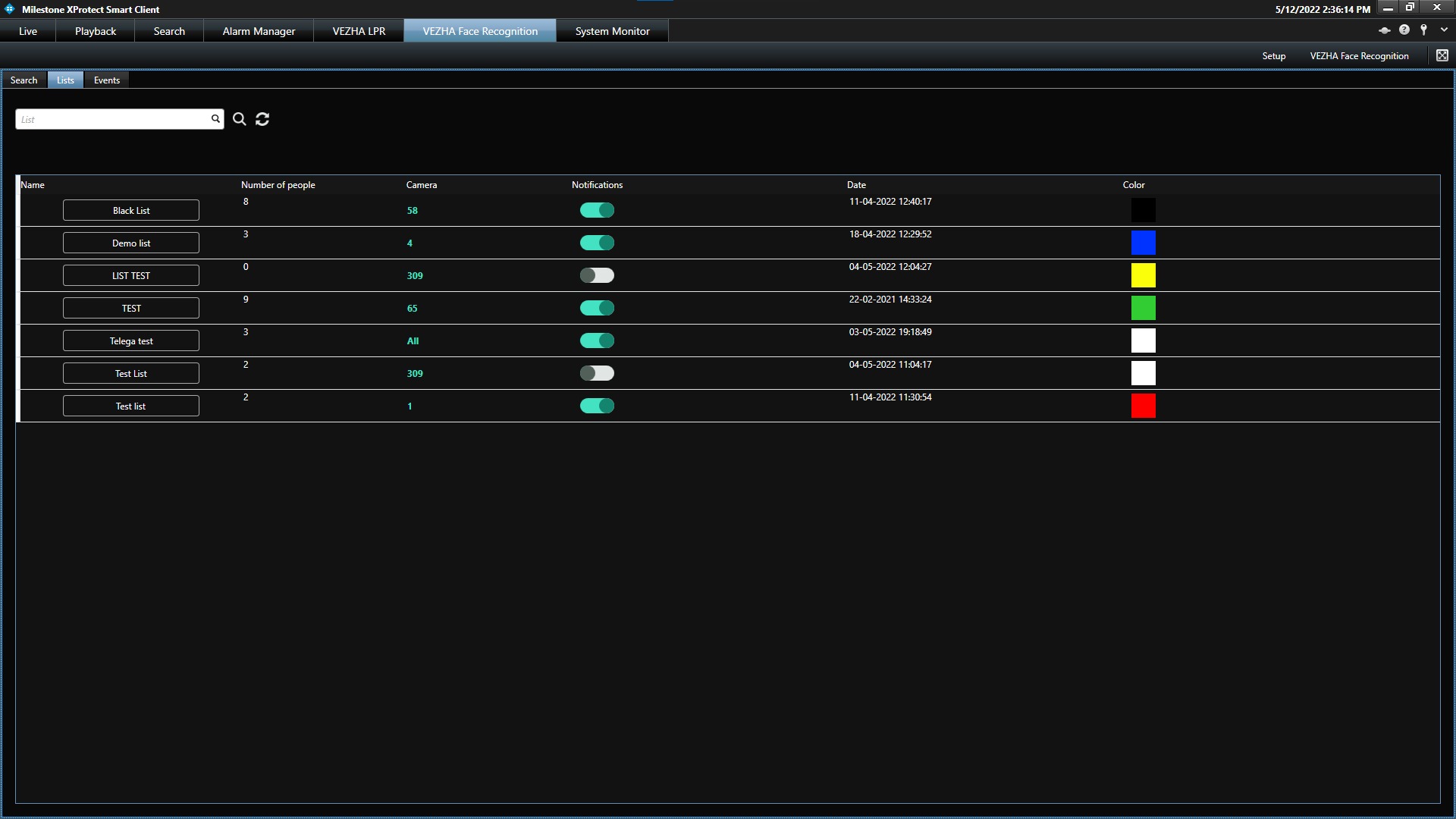Open the Black List button
The image size is (1456, 819).
[131, 210]
